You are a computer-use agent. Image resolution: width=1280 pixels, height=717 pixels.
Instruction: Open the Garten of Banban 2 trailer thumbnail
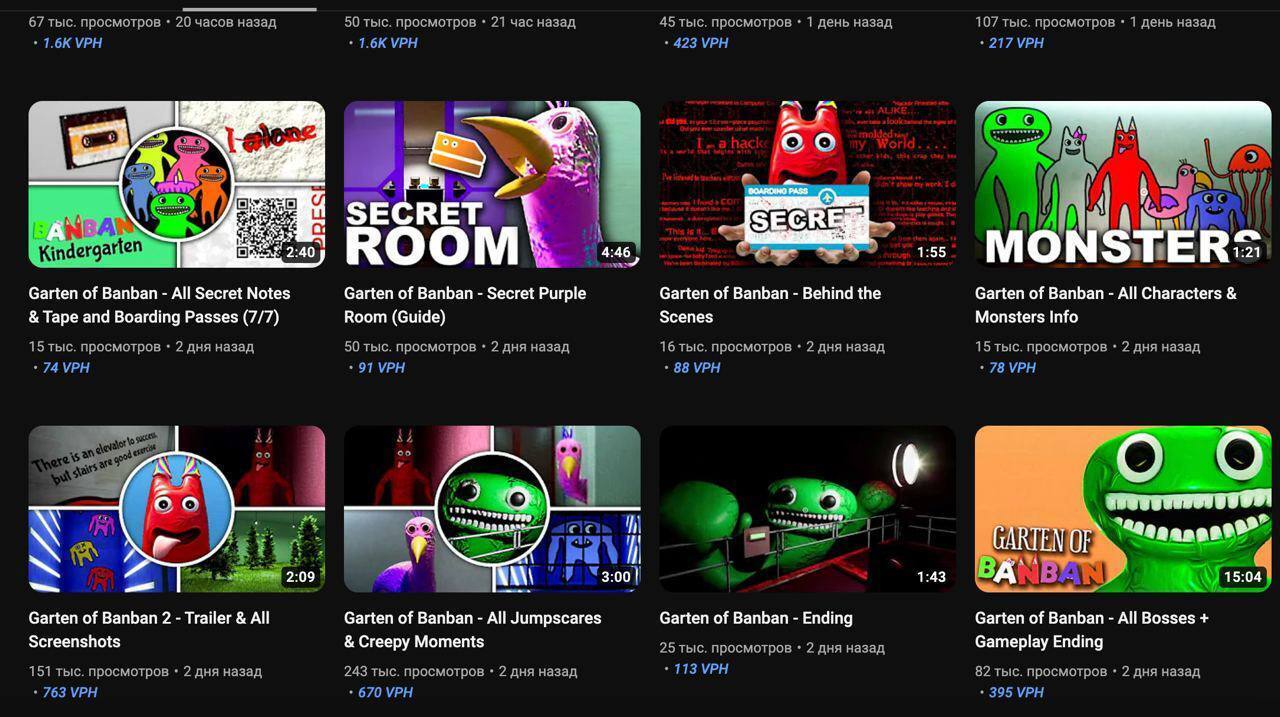[x=176, y=509]
